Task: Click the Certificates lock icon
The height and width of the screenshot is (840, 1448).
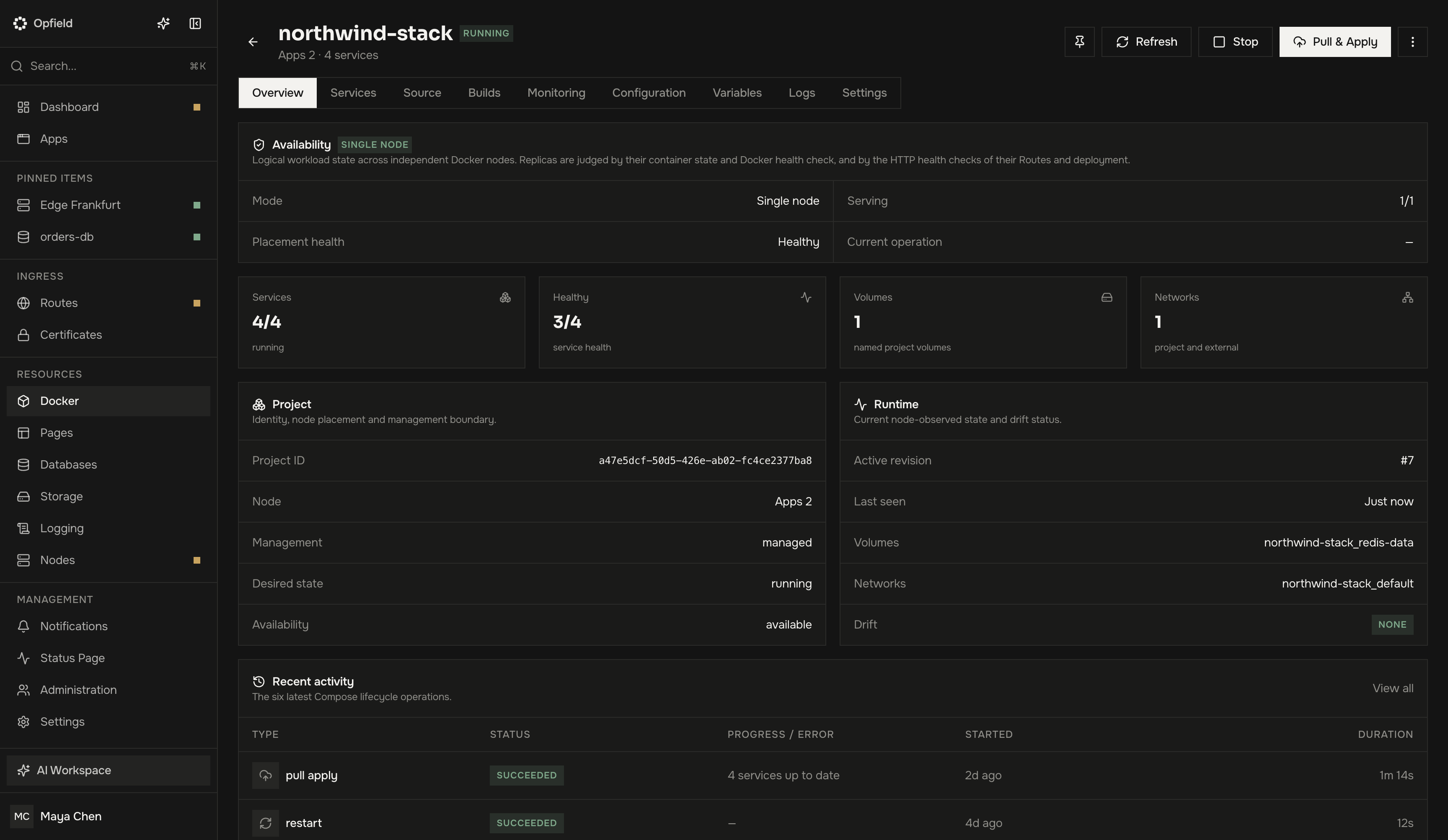Action: [x=23, y=335]
